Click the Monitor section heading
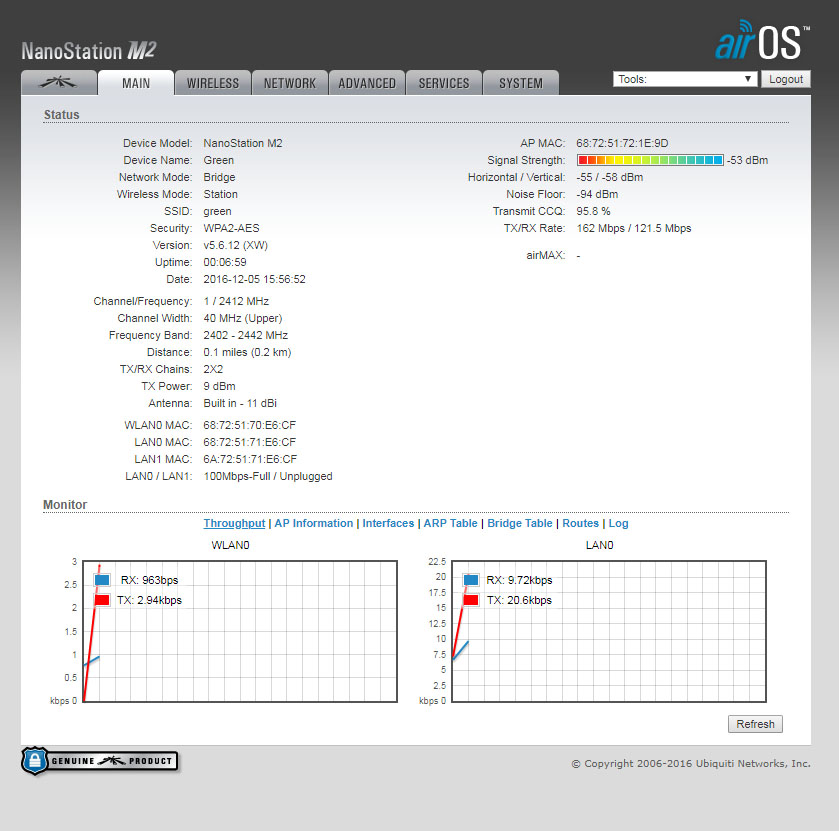Screen dimensions: 839x831 65,505
